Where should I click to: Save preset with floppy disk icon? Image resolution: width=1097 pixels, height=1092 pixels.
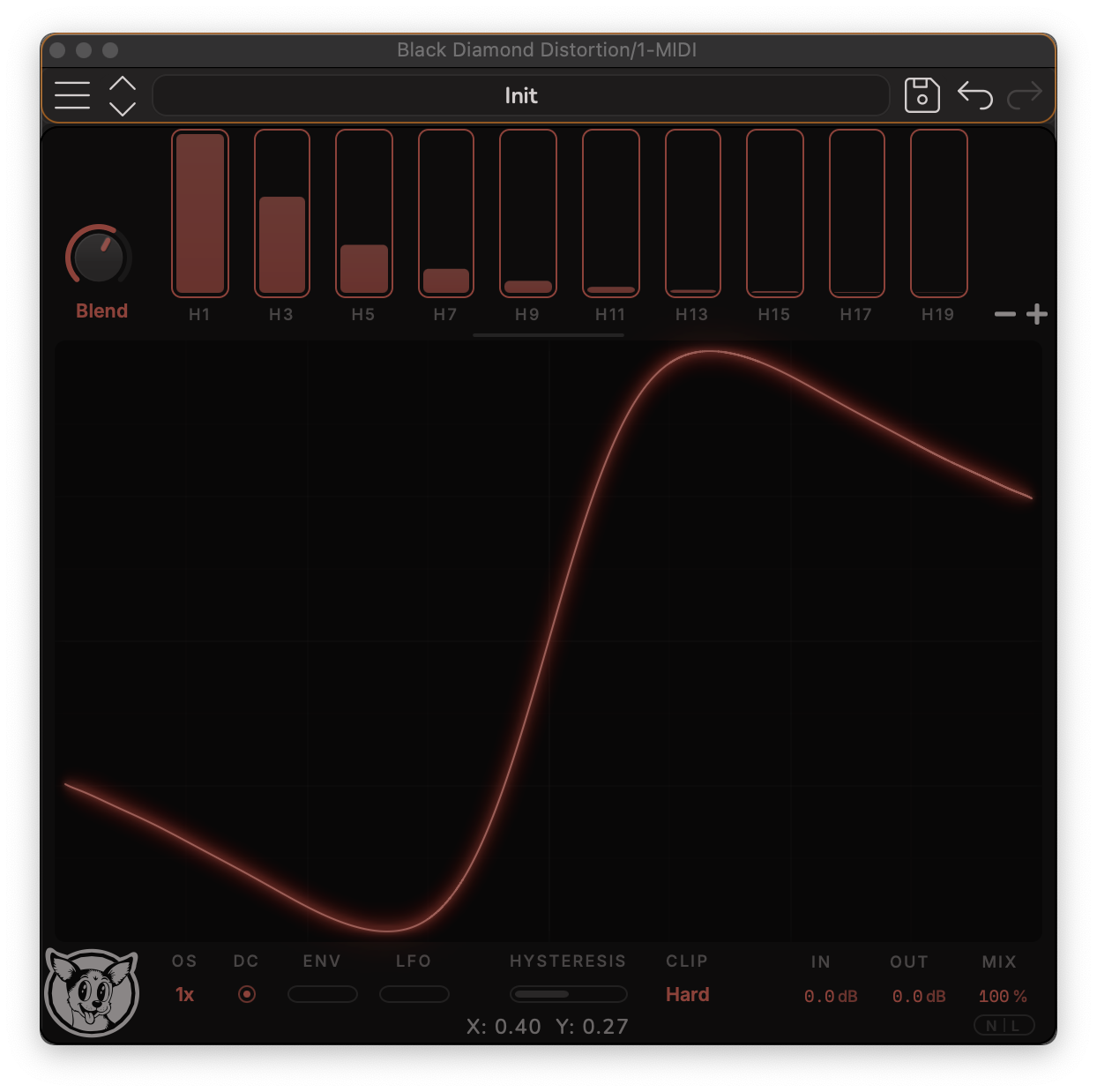pos(922,94)
